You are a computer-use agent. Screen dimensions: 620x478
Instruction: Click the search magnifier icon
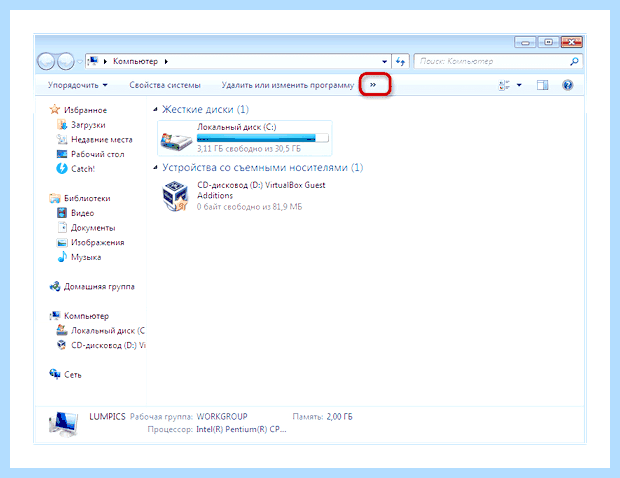(x=574, y=61)
